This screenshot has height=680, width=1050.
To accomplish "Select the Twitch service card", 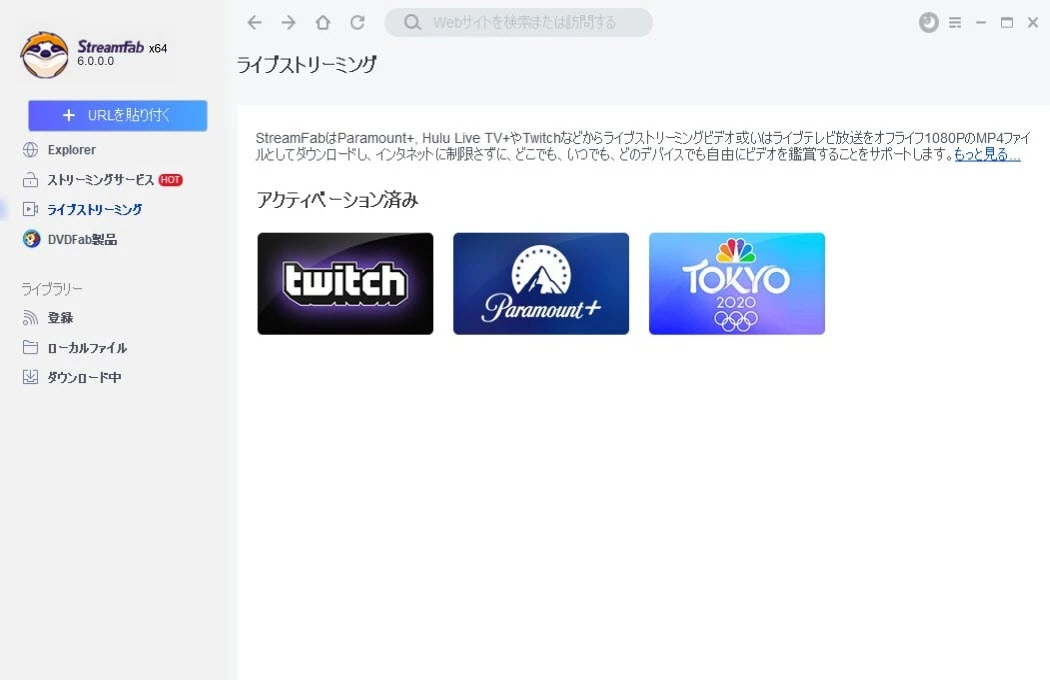I will 344,283.
